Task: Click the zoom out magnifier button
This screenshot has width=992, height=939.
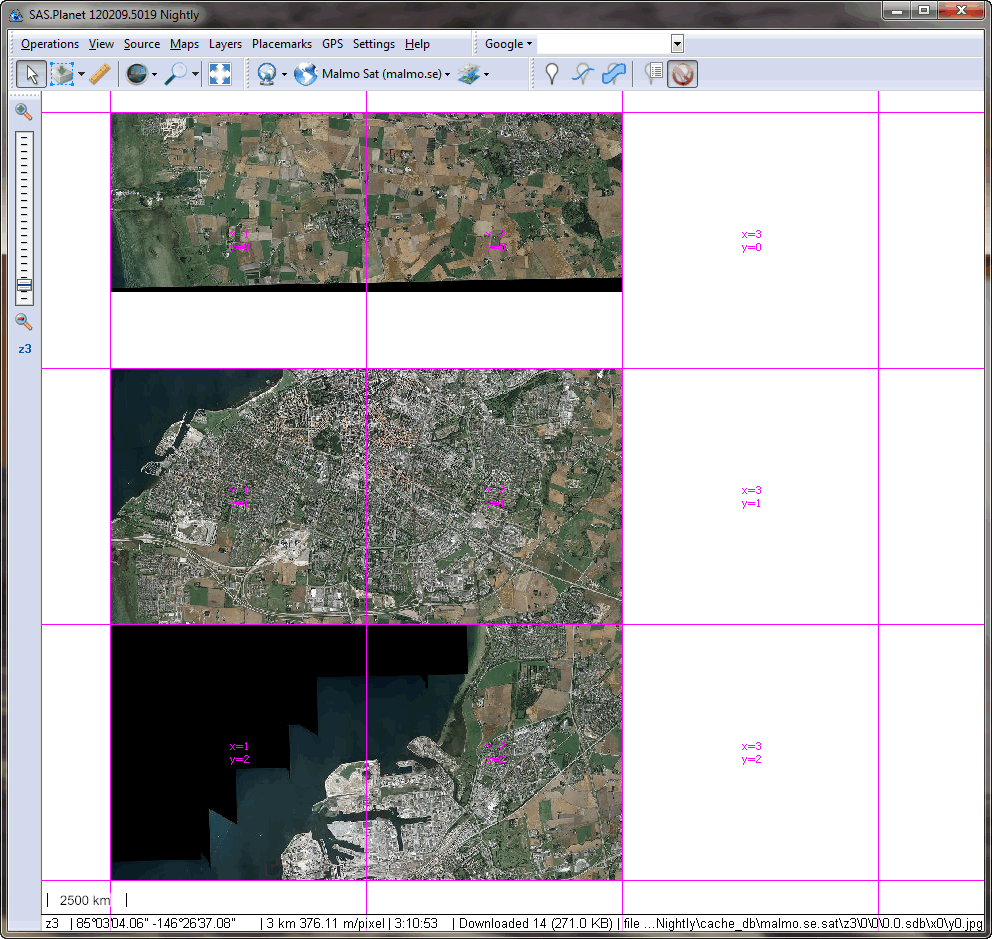Action: (24, 322)
